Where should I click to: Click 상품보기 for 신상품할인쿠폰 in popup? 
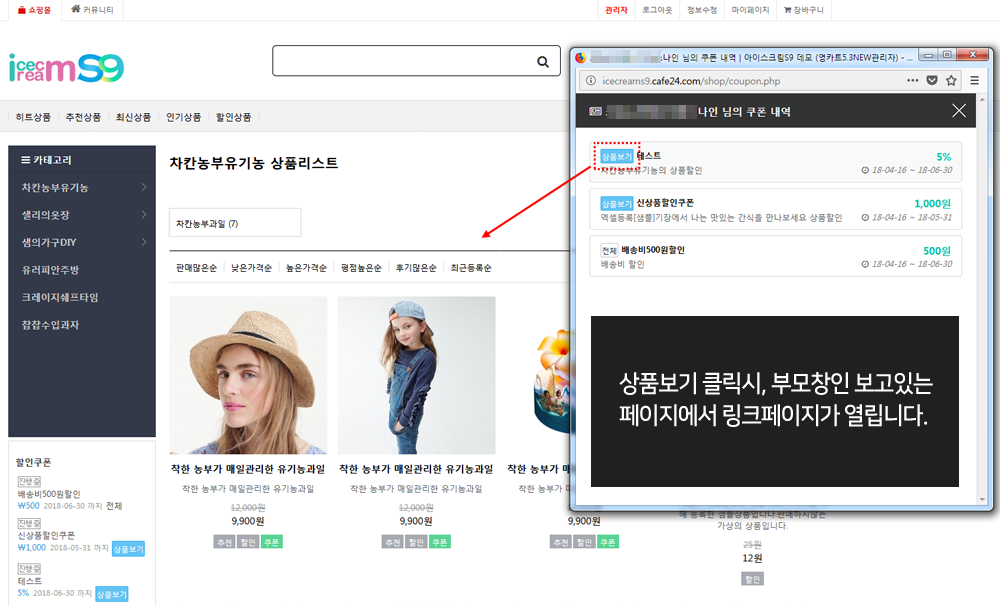617,203
